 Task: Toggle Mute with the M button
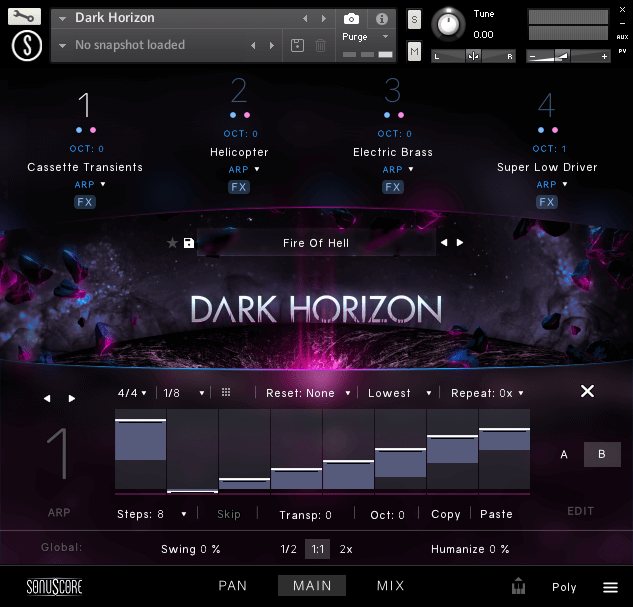tap(414, 51)
